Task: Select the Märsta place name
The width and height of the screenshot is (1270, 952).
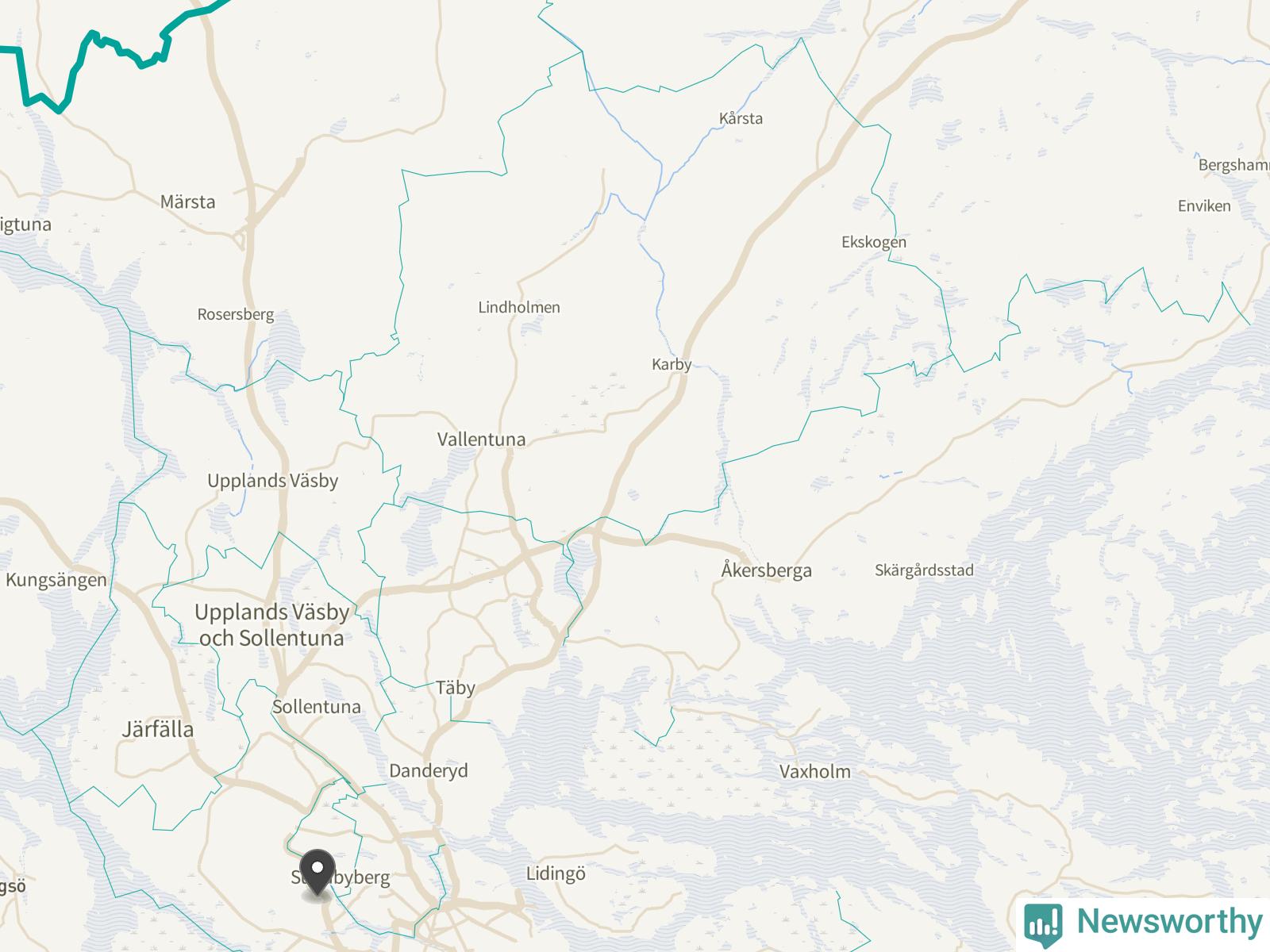Action: click(x=188, y=202)
